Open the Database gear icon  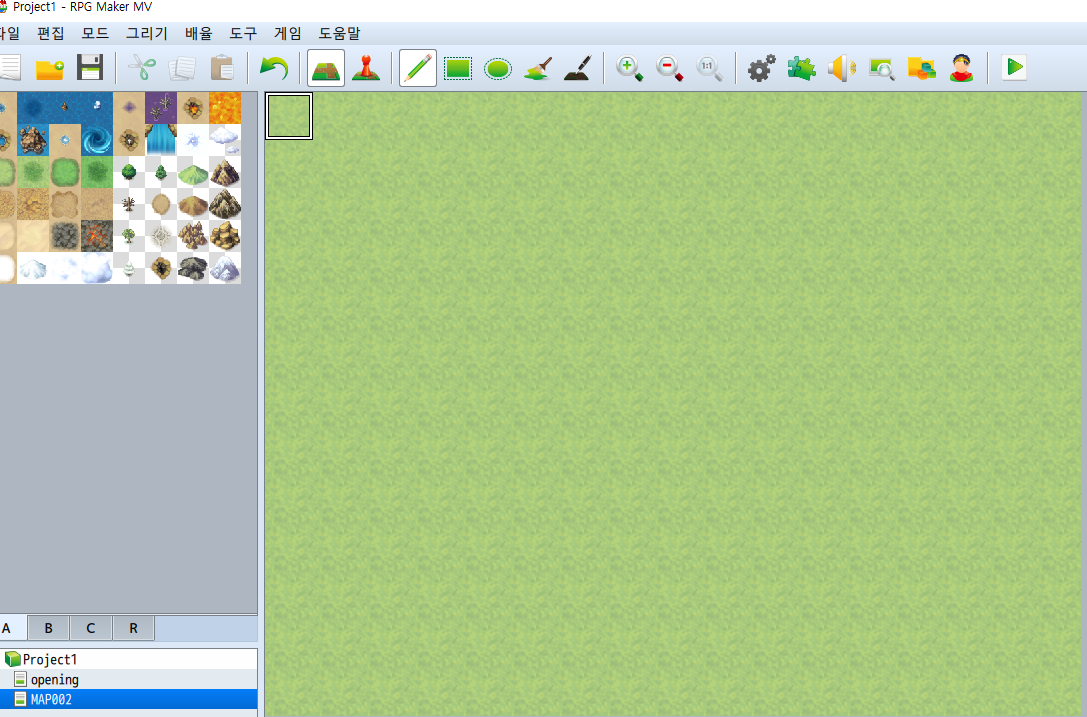761,68
